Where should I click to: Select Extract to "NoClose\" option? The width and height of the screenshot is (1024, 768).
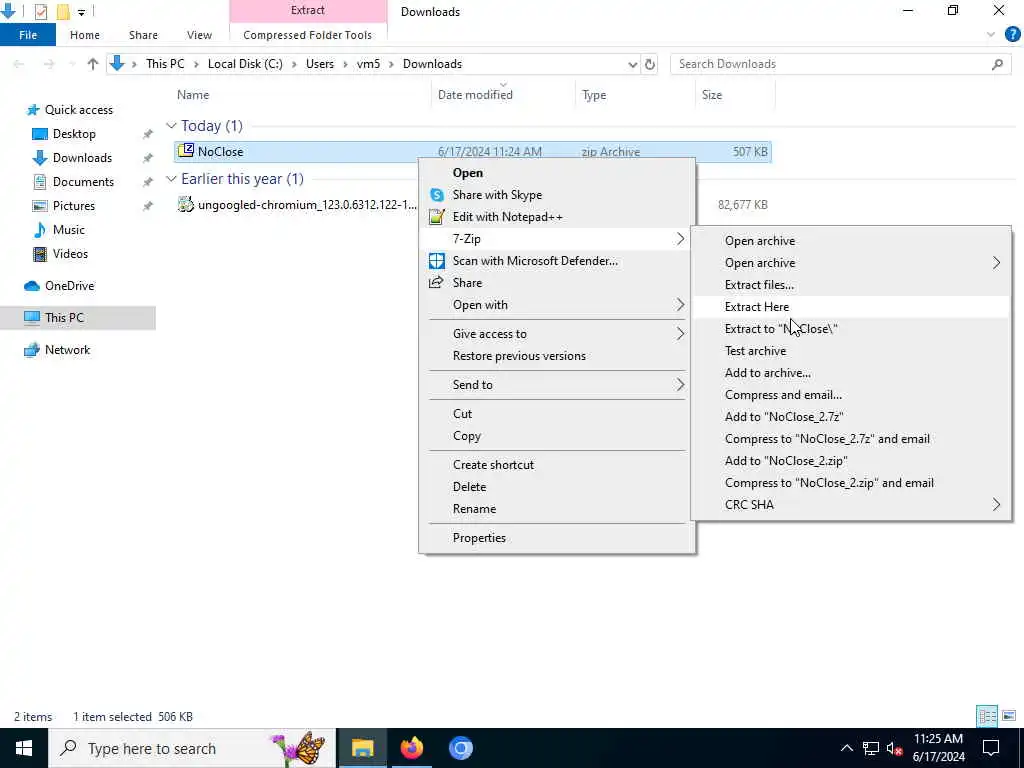(851, 328)
